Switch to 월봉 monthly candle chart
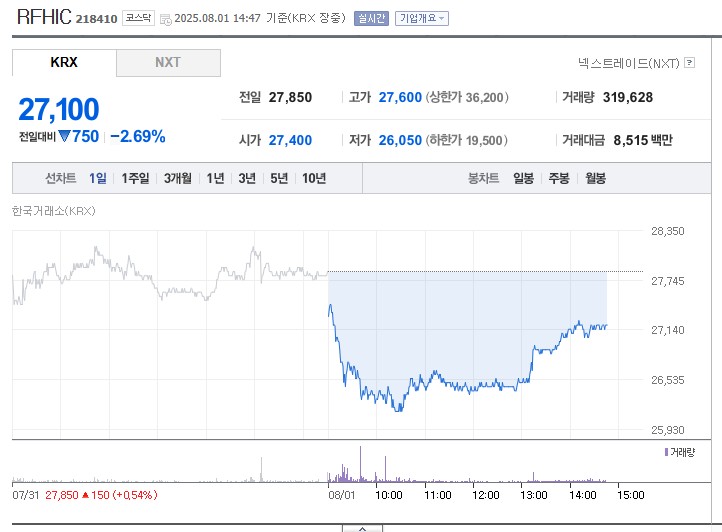722x532 pixels. [x=595, y=178]
